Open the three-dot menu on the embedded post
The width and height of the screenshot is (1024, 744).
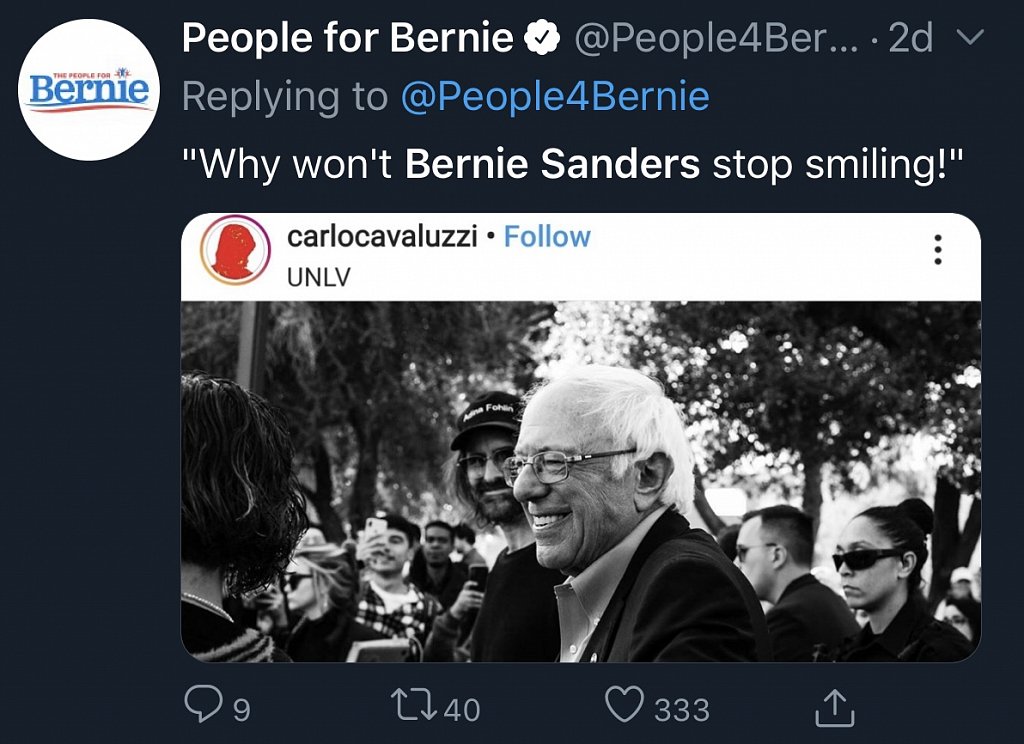tap(937, 249)
